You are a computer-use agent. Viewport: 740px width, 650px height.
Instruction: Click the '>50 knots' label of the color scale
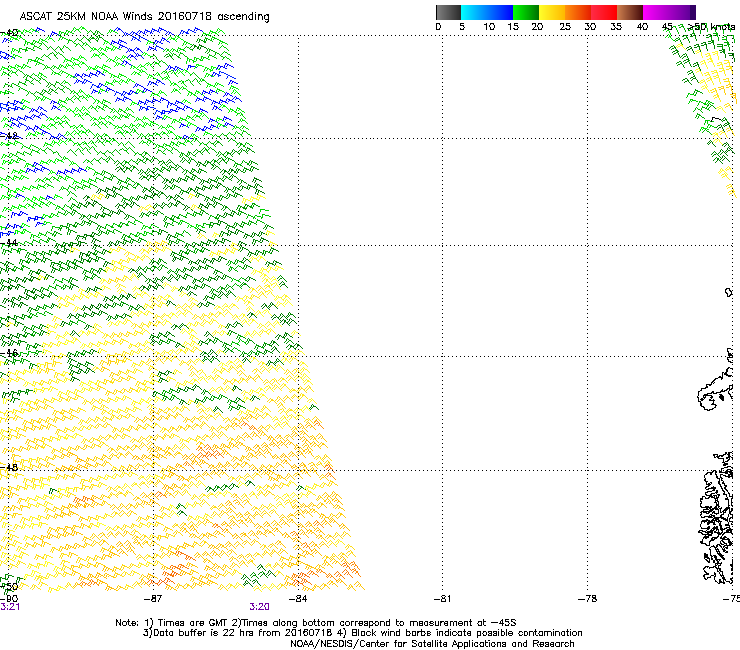[x=711, y=27]
